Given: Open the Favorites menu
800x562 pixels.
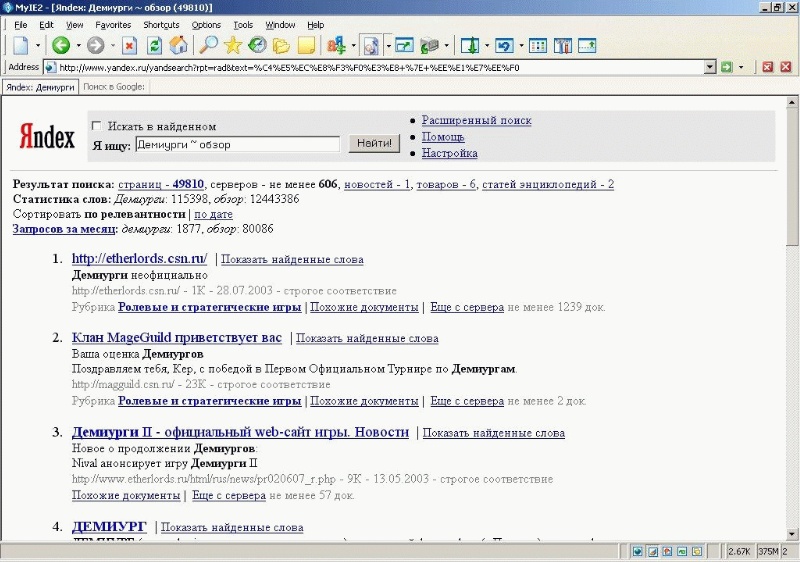Looking at the screenshot, I should (x=113, y=24).
